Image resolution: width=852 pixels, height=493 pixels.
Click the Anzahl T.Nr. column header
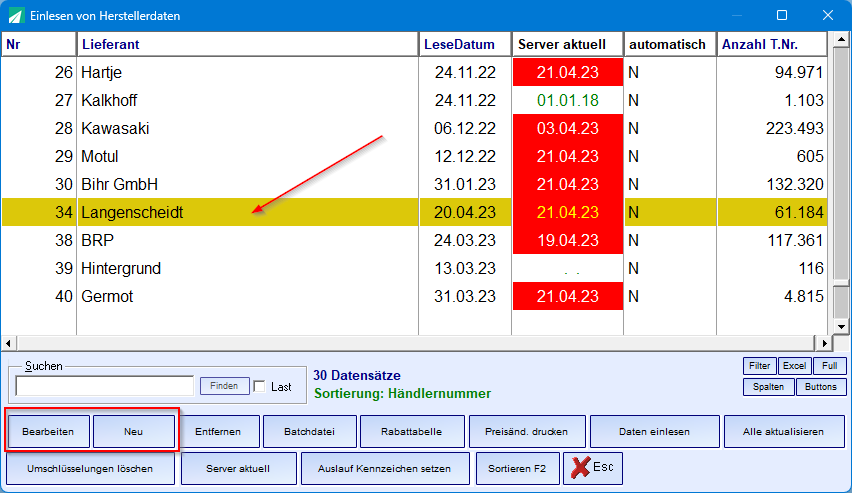[772, 44]
